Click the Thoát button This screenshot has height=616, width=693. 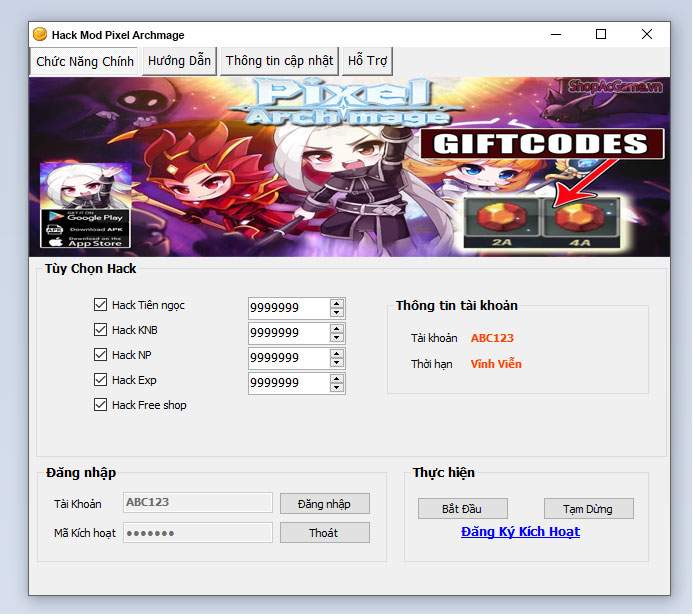pos(324,533)
